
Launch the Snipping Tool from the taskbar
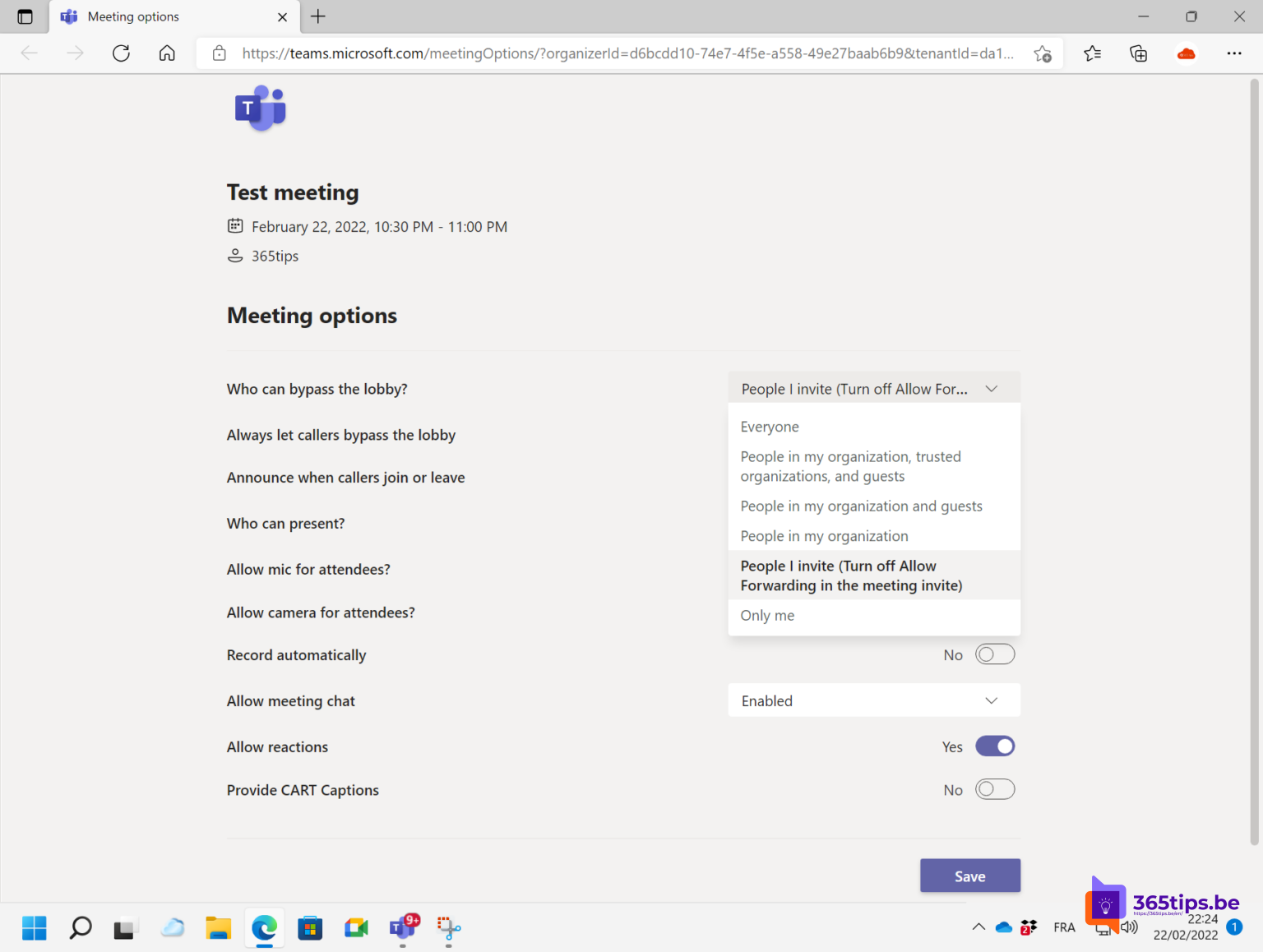click(448, 927)
